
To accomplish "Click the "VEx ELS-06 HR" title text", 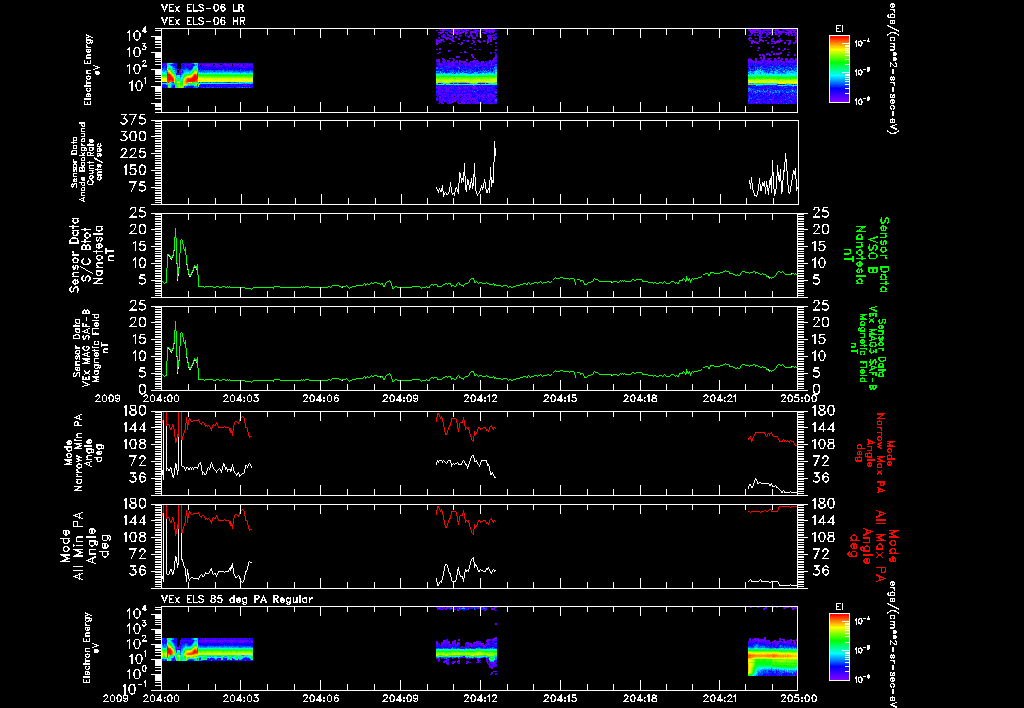I will 202,21.
